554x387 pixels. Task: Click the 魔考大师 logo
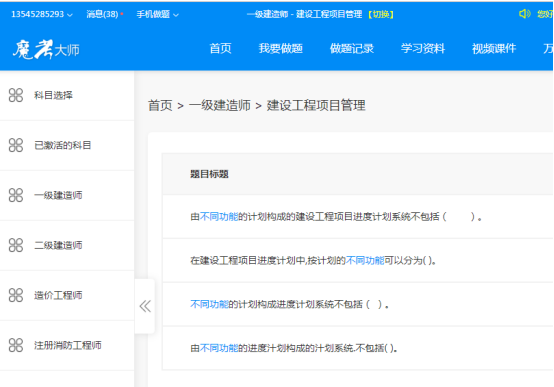point(46,49)
